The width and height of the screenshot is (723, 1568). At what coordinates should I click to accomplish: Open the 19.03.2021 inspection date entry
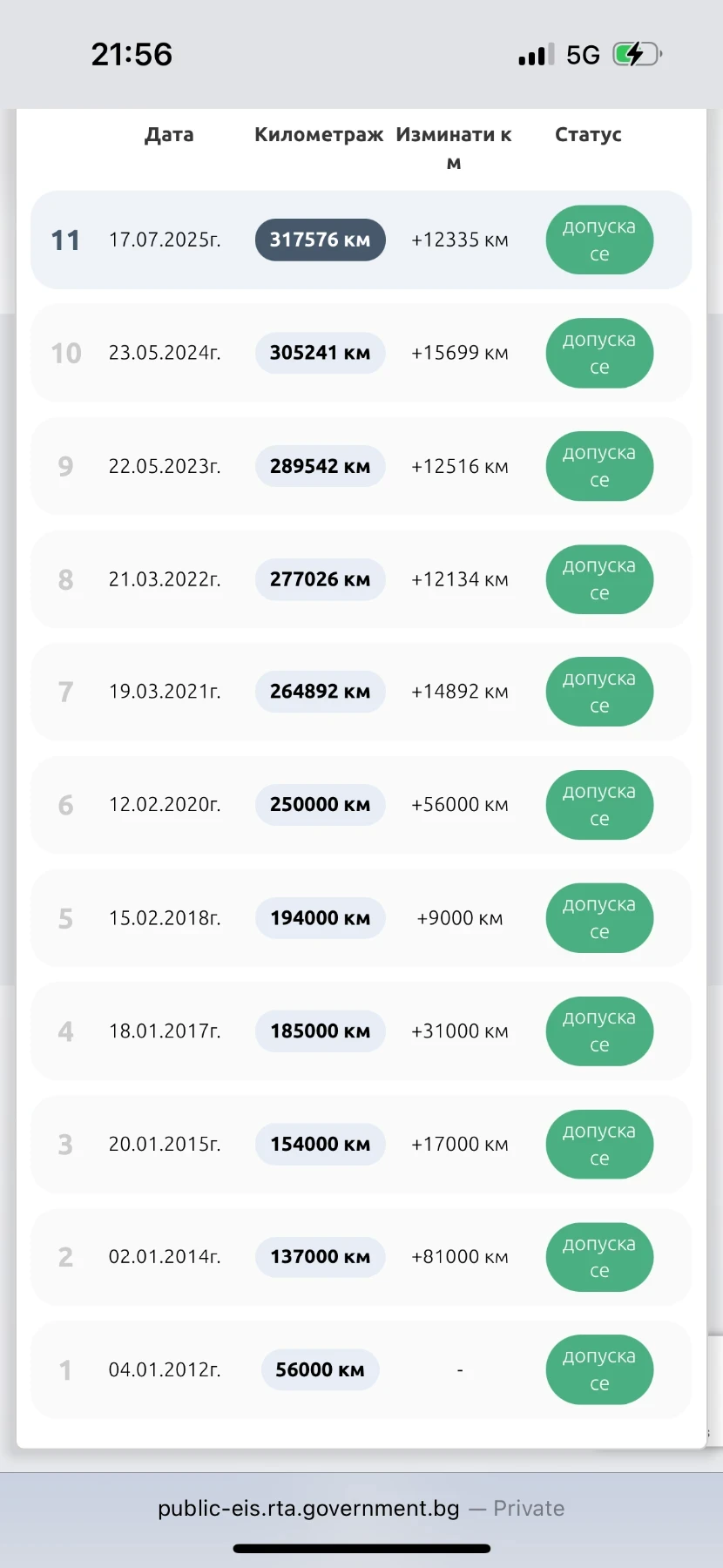(165, 692)
